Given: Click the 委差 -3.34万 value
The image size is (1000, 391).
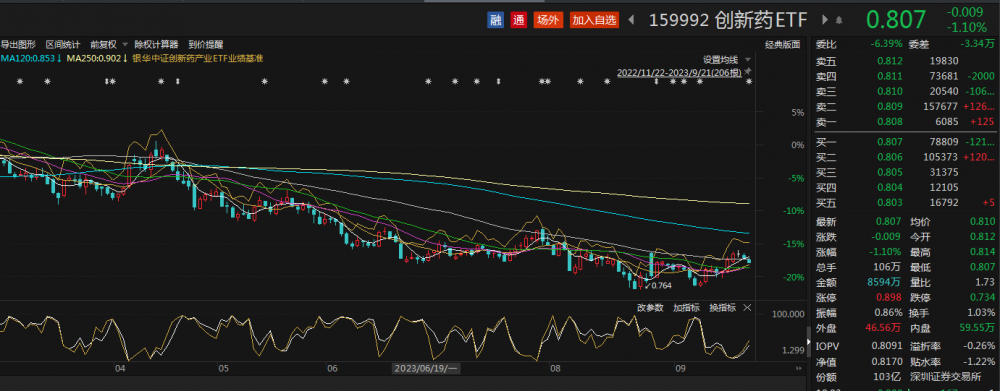Looking at the screenshot, I should [x=977, y=44].
